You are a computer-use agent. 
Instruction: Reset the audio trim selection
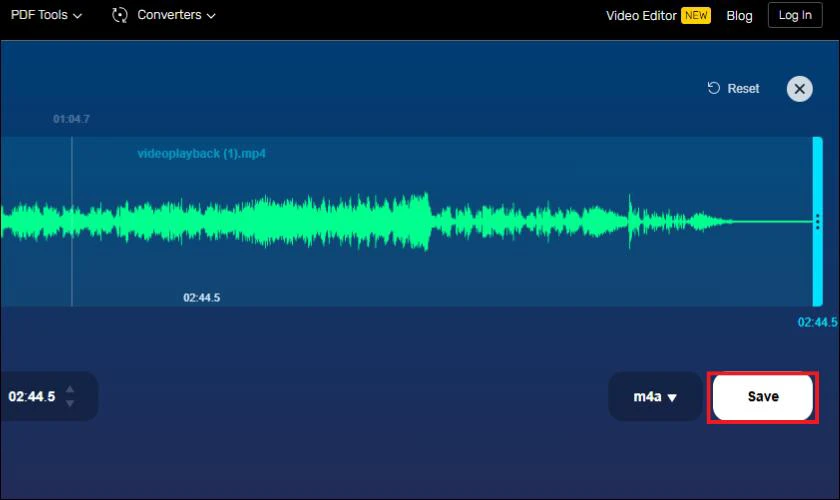[x=733, y=88]
